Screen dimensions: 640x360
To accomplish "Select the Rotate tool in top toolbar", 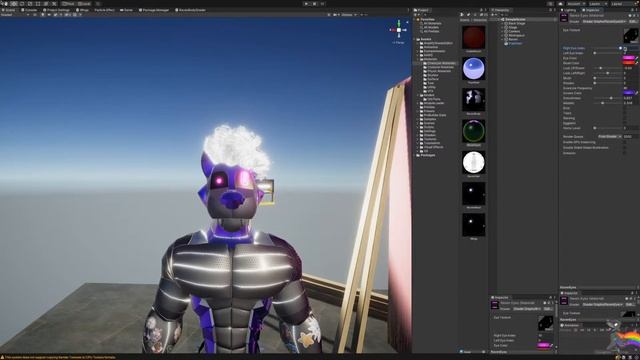I will (x=22, y=4).
